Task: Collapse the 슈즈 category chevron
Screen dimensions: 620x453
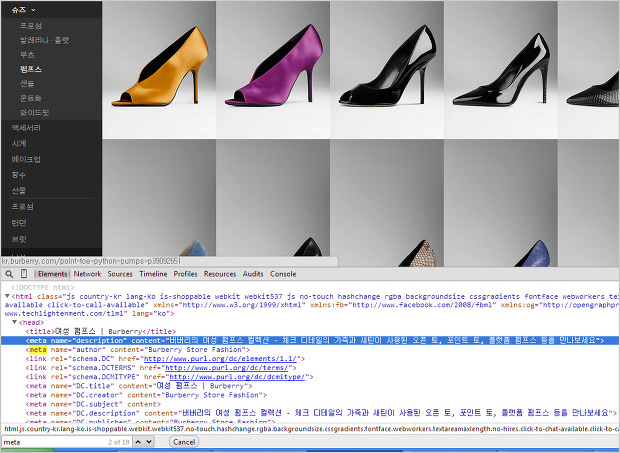Action: [x=35, y=8]
